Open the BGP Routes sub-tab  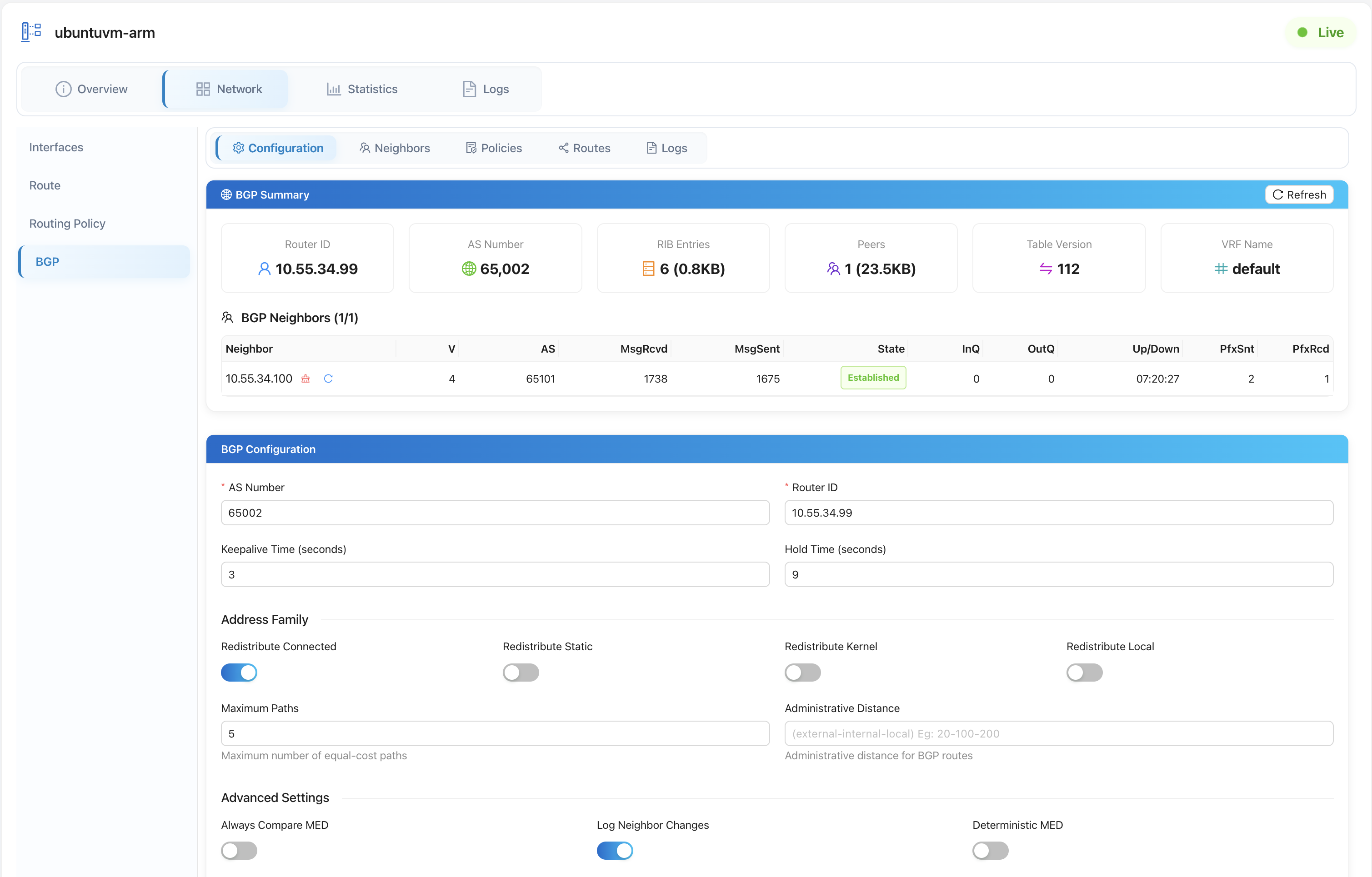tap(584, 148)
